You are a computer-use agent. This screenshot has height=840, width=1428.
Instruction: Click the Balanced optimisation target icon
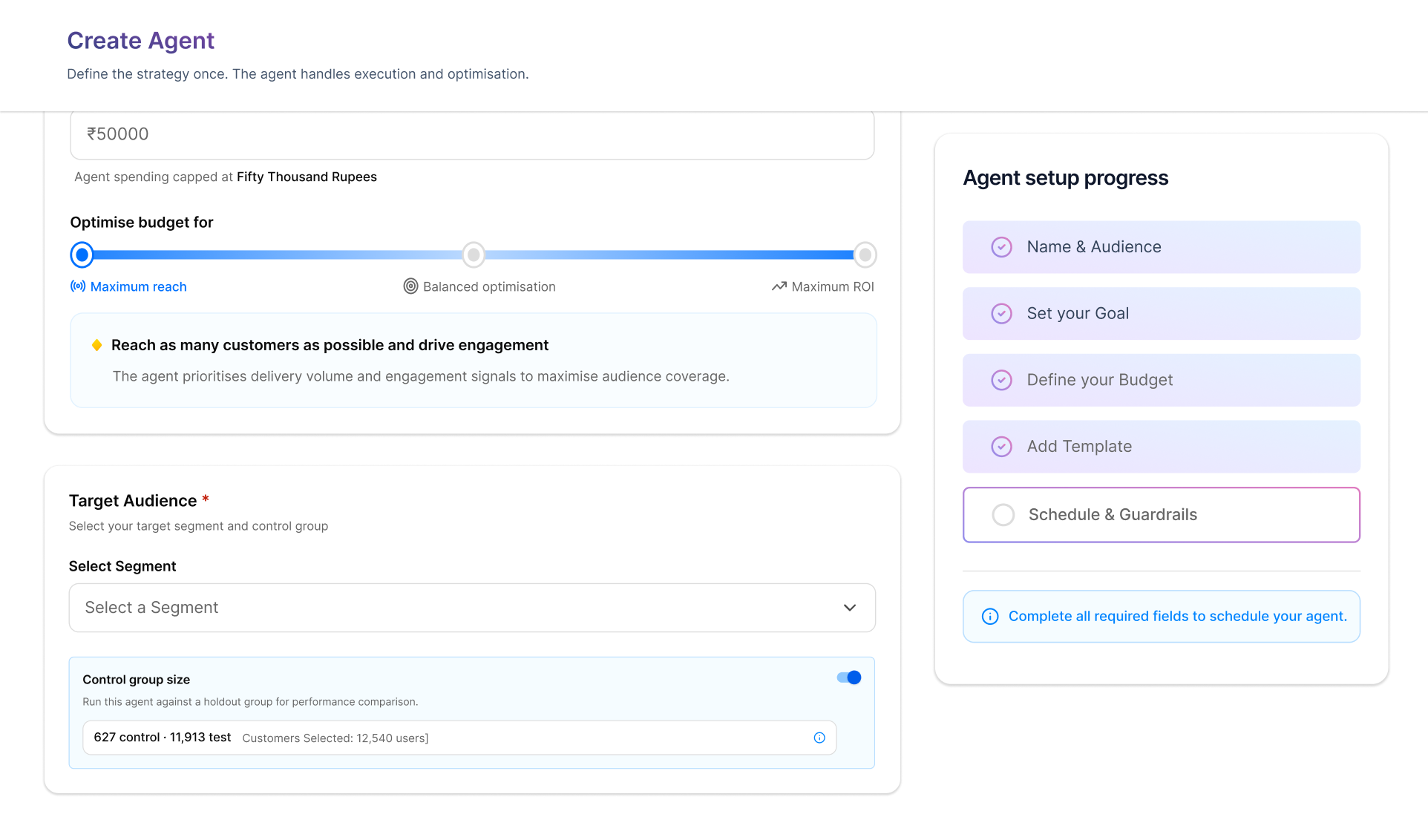(x=410, y=286)
